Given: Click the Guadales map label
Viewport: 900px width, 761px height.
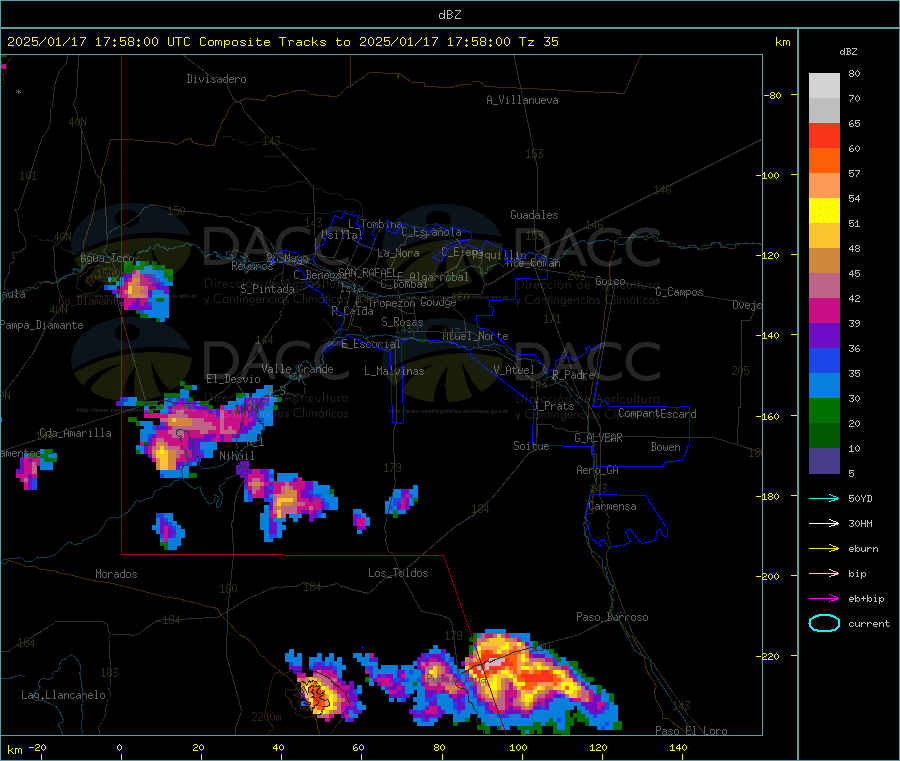Looking at the screenshot, I should coord(534,215).
